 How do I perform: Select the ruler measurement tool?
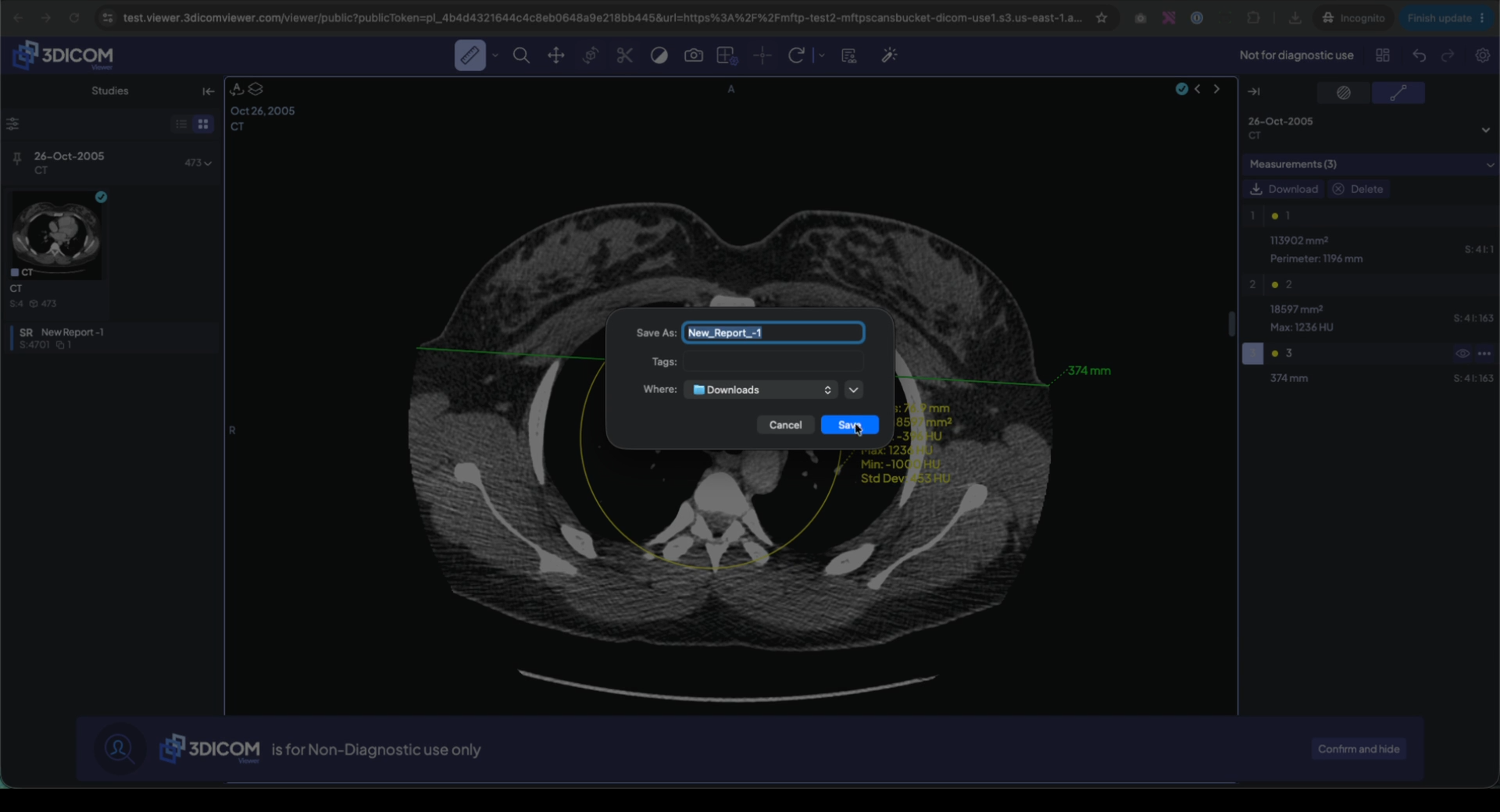coord(470,55)
